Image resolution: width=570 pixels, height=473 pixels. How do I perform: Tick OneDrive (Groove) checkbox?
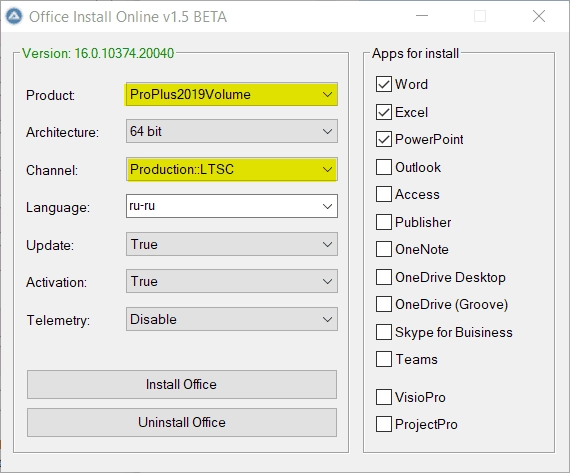click(x=384, y=304)
